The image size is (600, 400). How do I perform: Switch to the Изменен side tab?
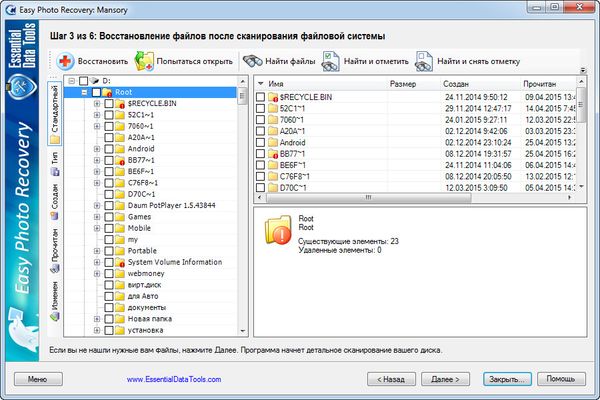tap(55, 300)
